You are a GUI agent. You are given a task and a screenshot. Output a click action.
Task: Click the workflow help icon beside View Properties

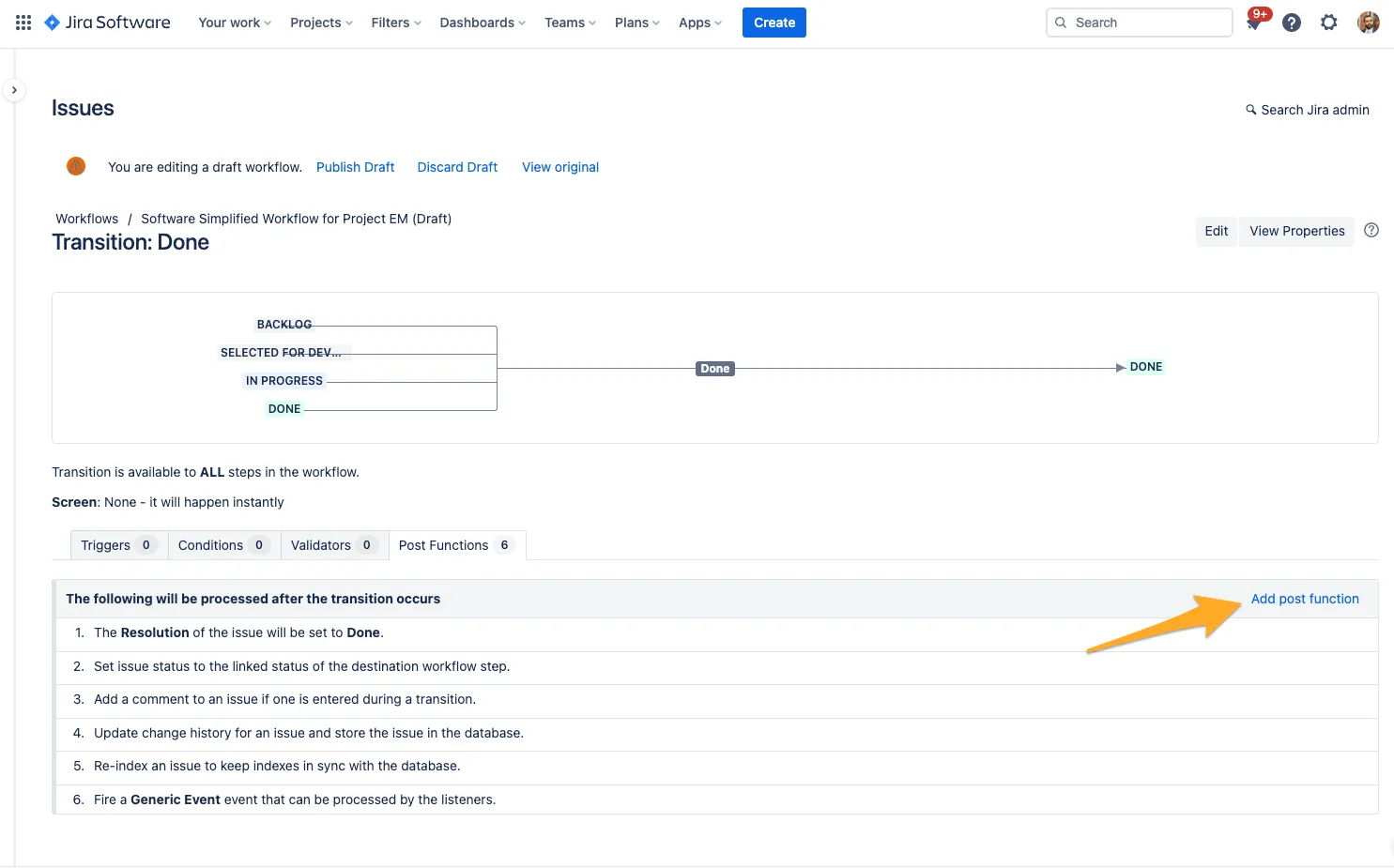tap(1371, 230)
